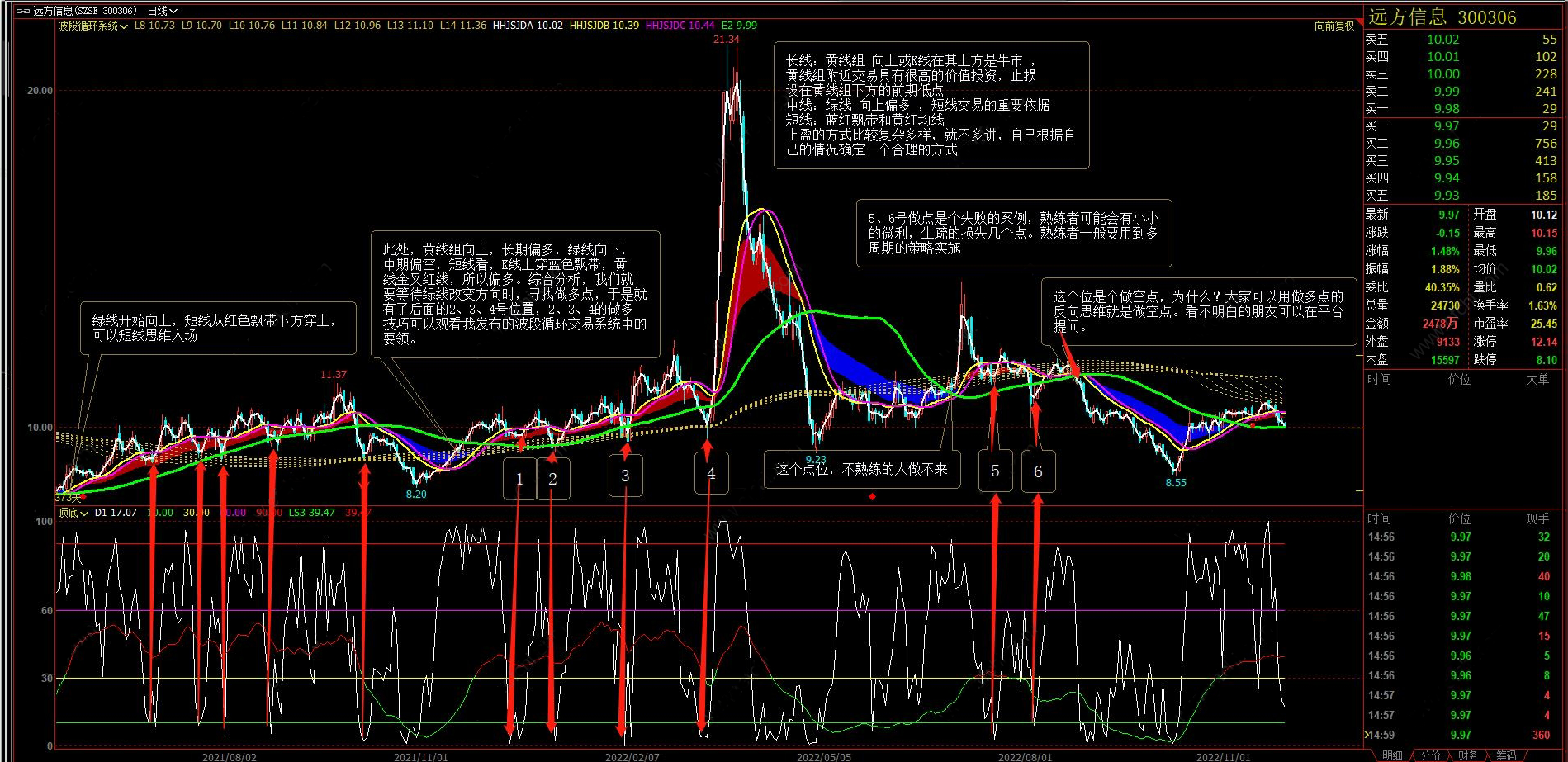Click the 开盘 value 10.12

pos(1544,215)
